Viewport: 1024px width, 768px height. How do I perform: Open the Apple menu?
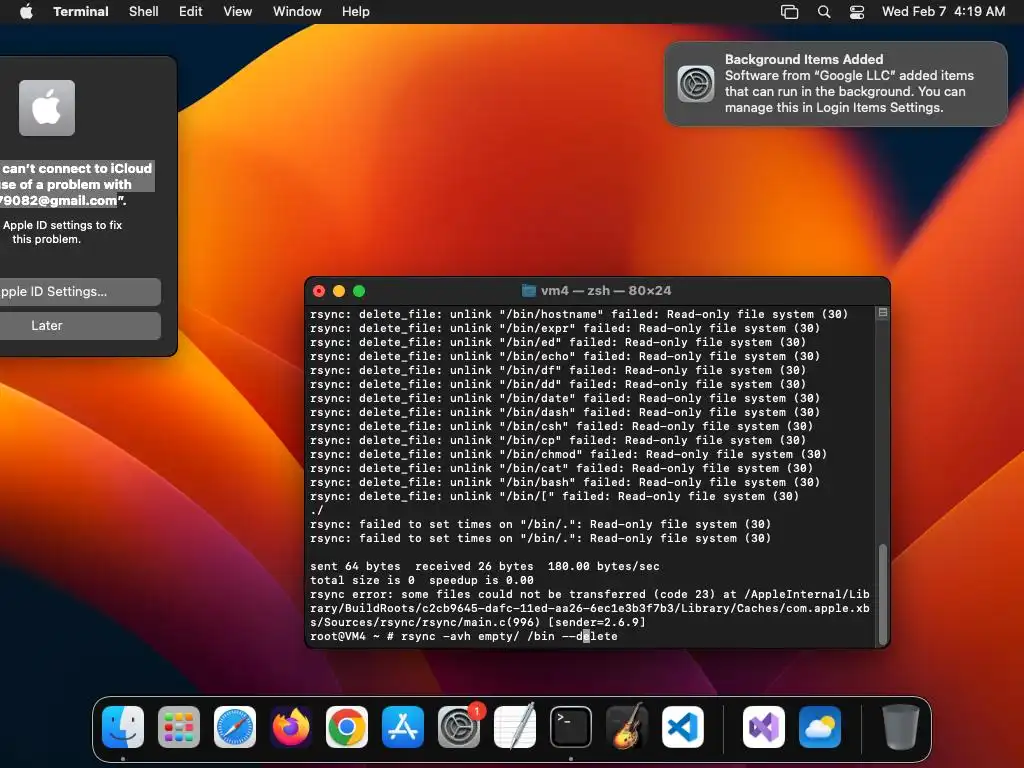[x=26, y=11]
